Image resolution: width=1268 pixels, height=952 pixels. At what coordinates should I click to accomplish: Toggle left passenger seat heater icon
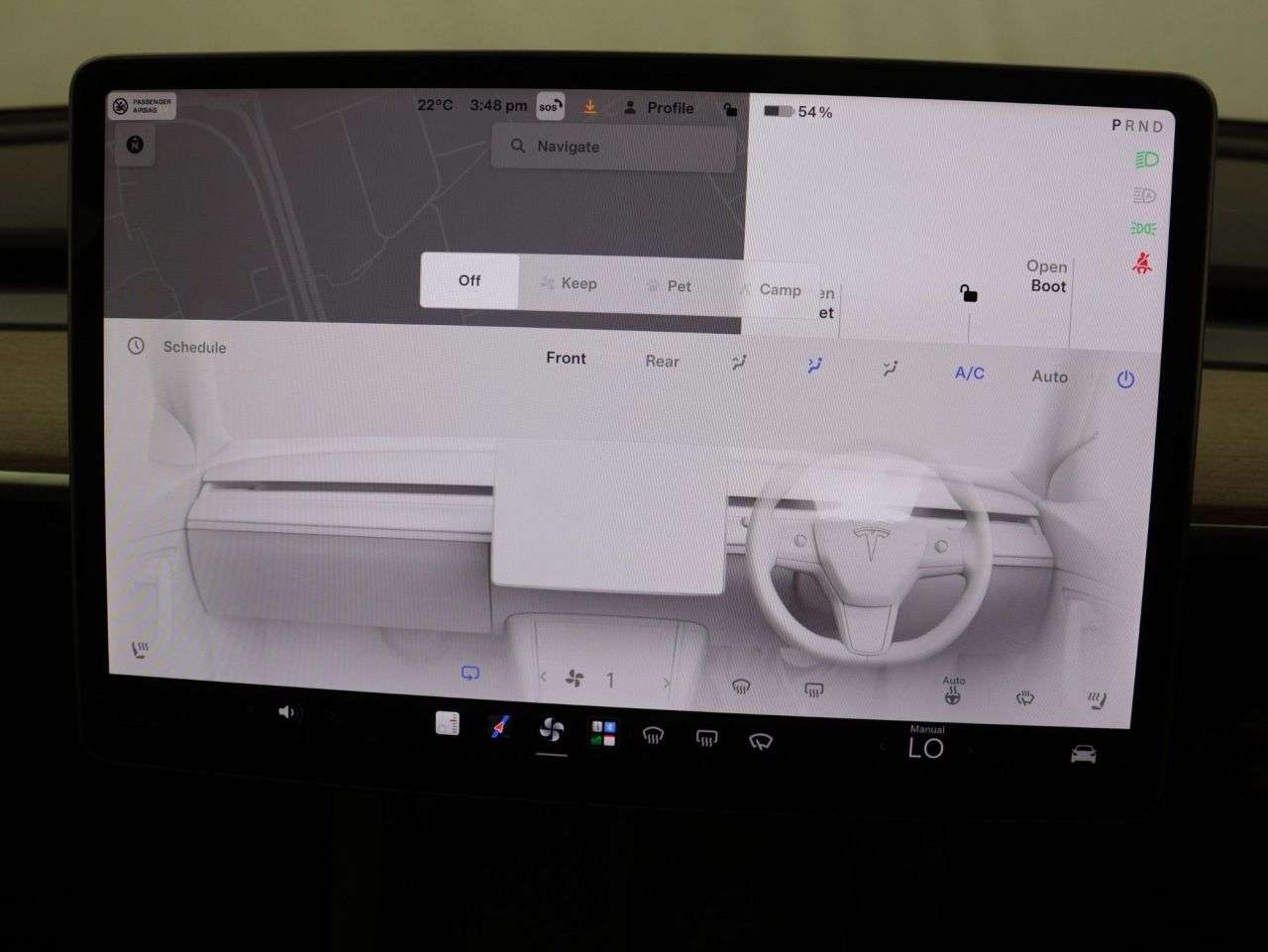141,651
